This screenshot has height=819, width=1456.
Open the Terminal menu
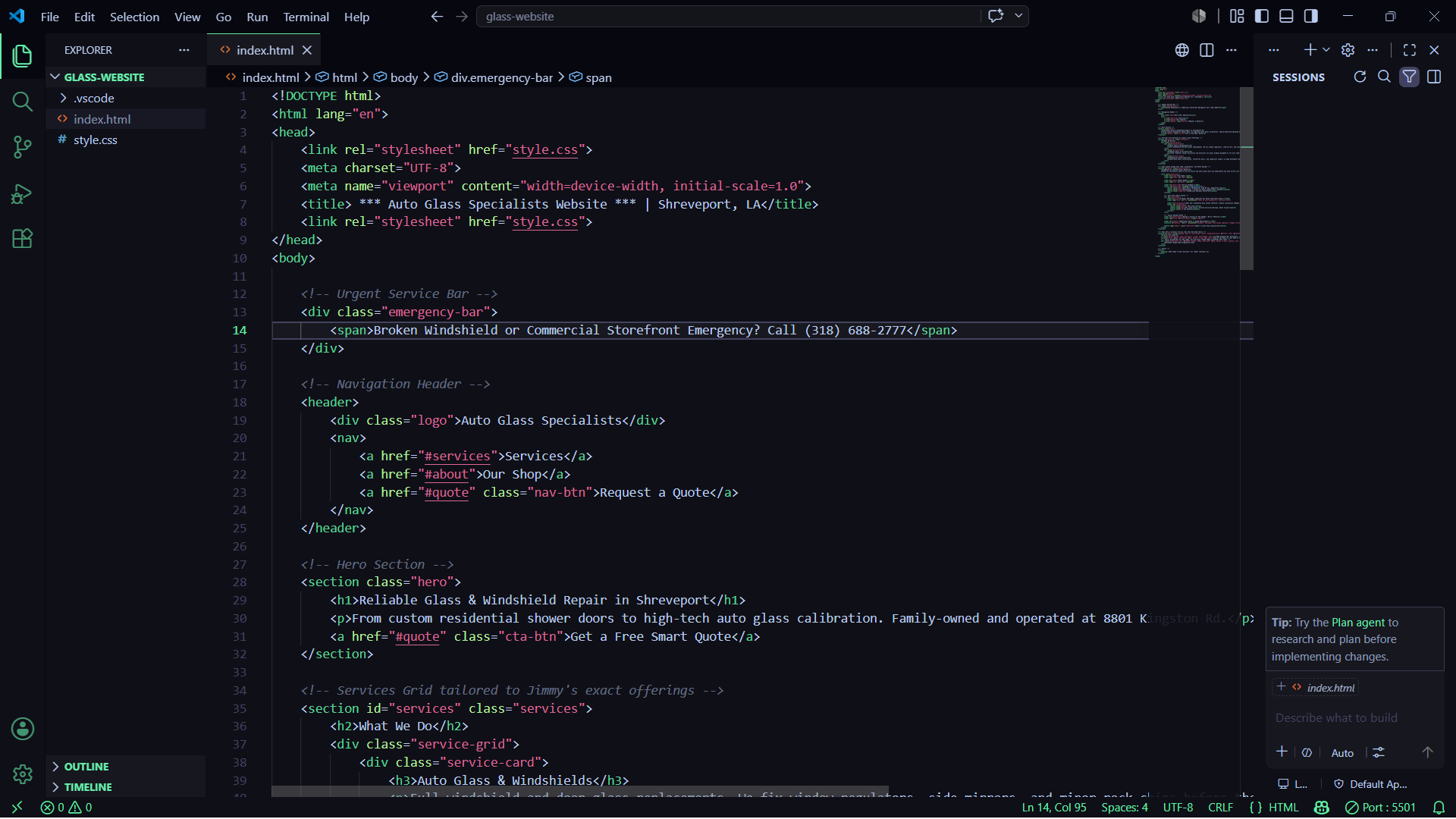pyautogui.click(x=306, y=17)
